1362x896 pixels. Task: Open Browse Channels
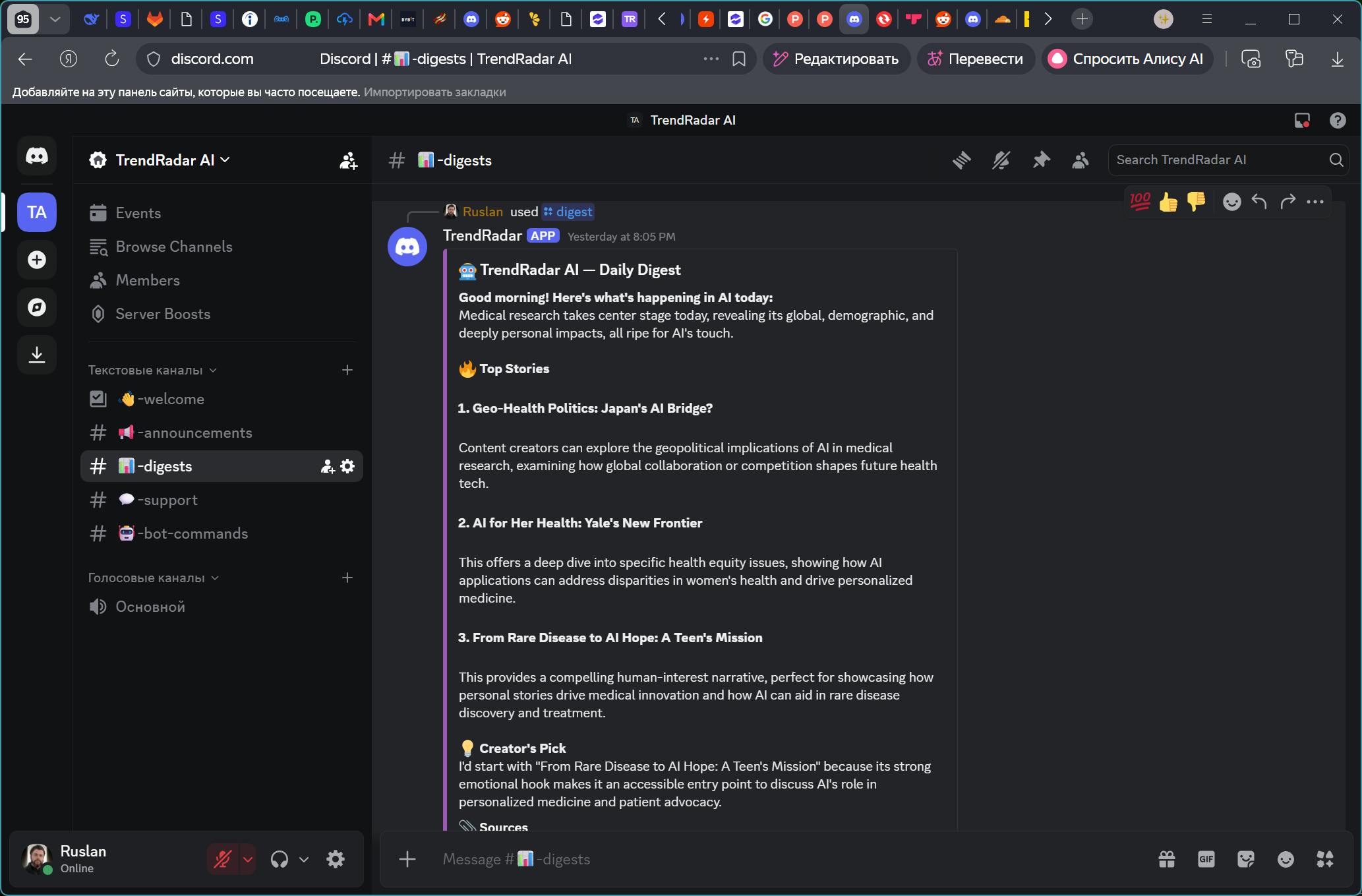tap(222, 247)
